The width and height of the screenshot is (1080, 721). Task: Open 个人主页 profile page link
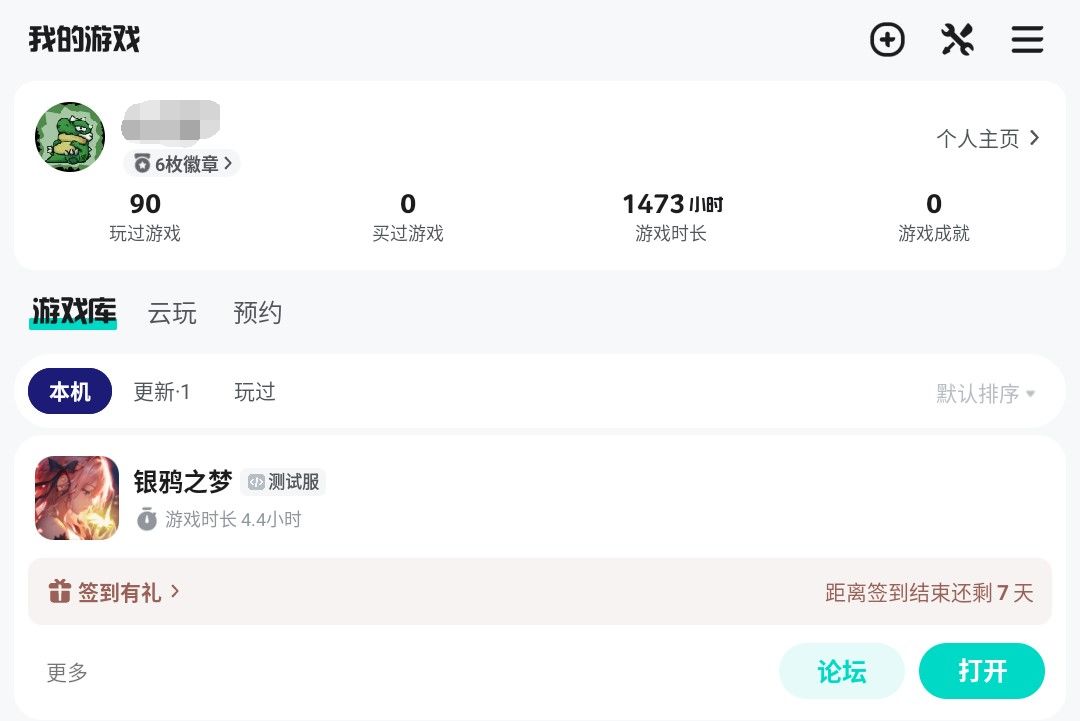coord(988,138)
